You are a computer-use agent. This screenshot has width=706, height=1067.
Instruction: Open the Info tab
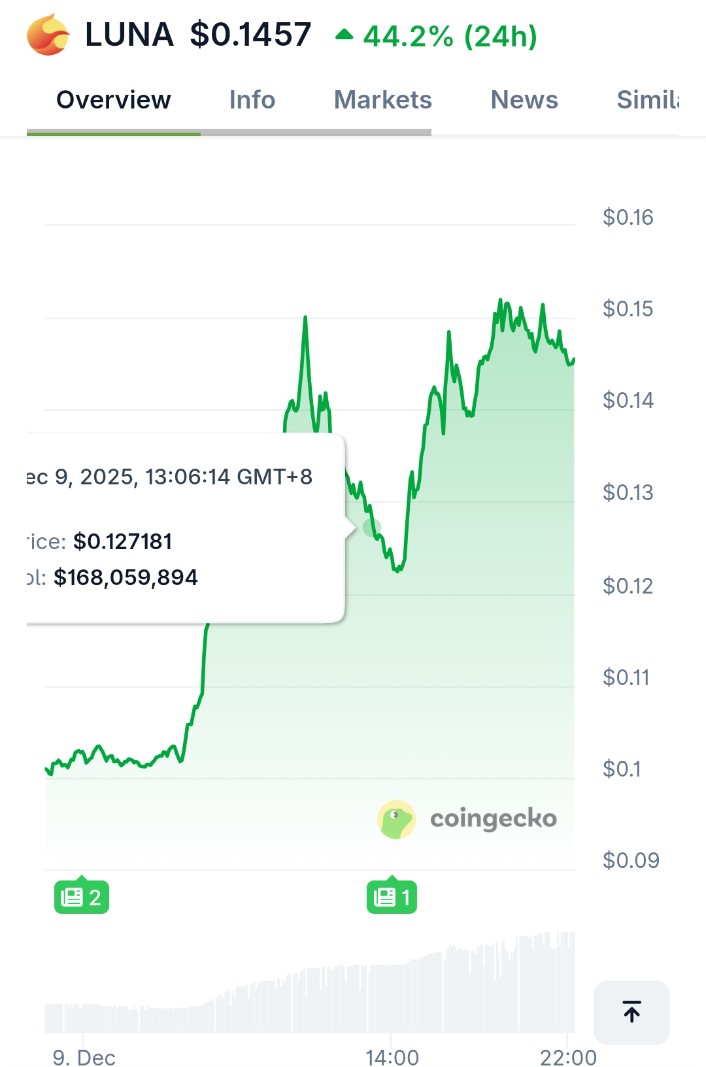[252, 100]
